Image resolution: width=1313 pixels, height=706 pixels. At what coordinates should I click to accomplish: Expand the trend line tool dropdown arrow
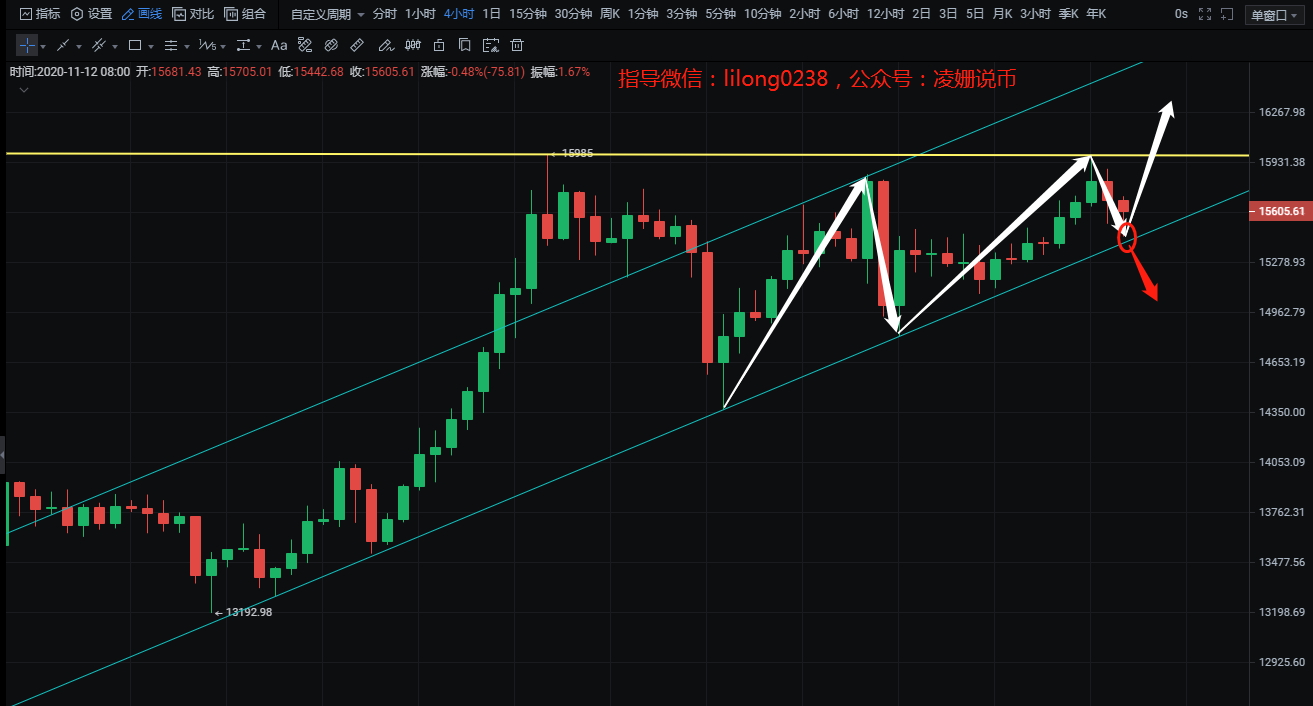(x=80, y=46)
